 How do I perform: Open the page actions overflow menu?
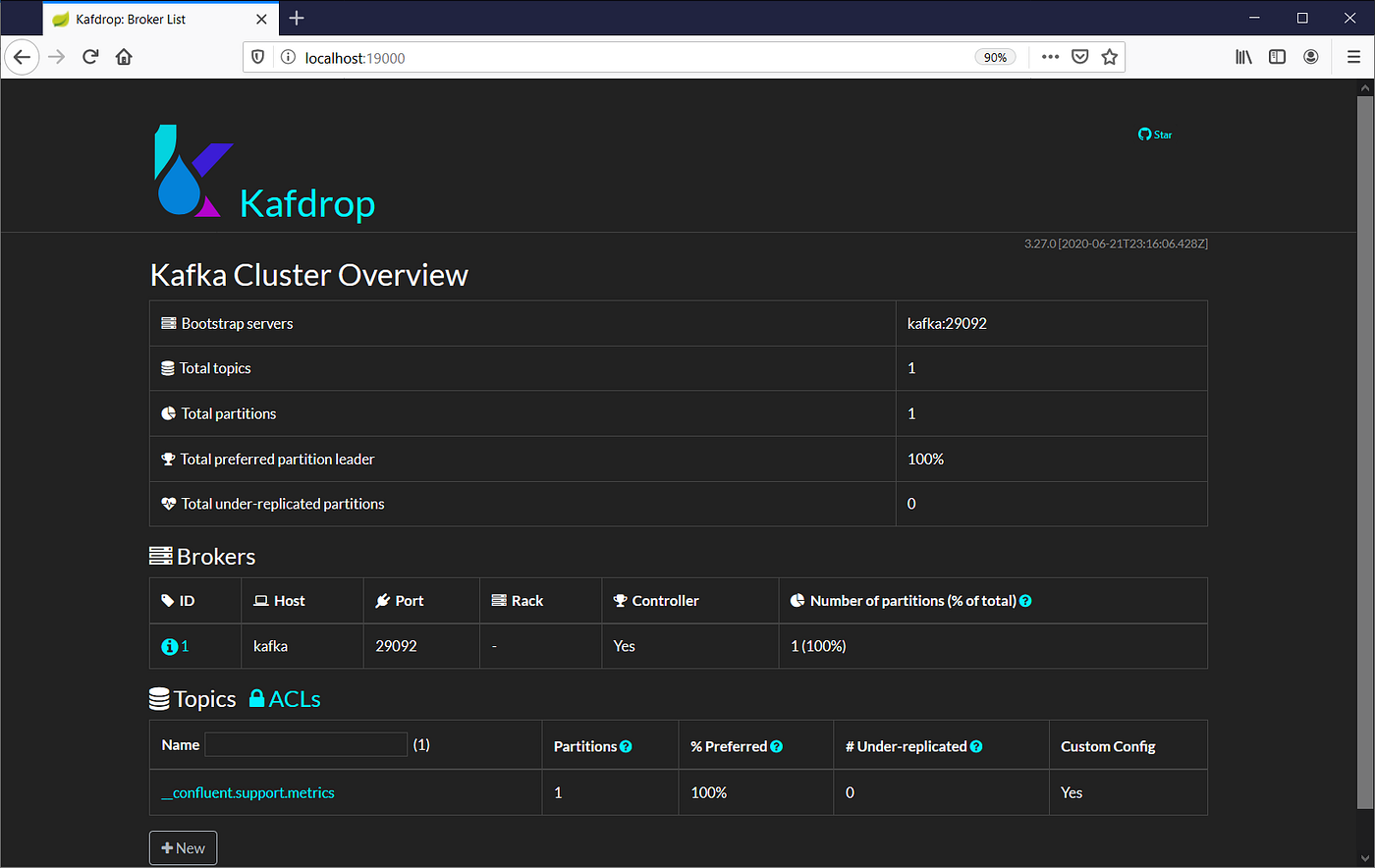pos(1050,57)
